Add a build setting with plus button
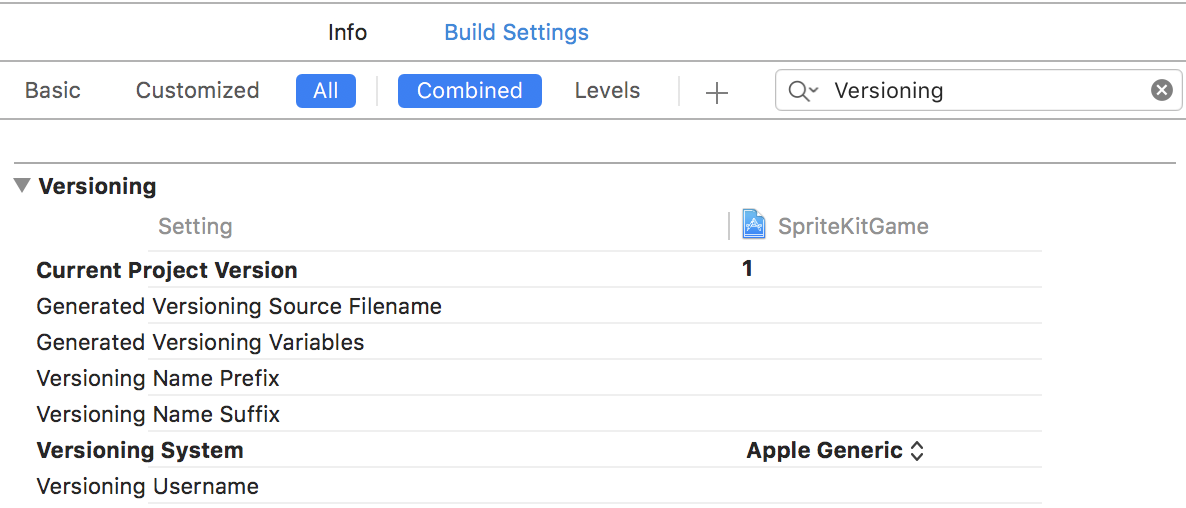Image resolution: width=1186 pixels, height=508 pixels. [x=716, y=92]
